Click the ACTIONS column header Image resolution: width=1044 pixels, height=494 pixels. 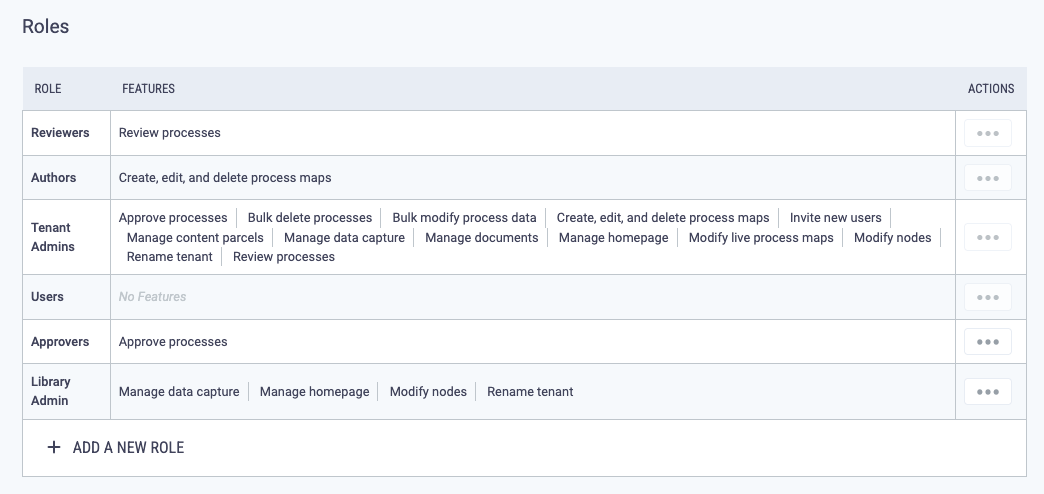tap(991, 89)
